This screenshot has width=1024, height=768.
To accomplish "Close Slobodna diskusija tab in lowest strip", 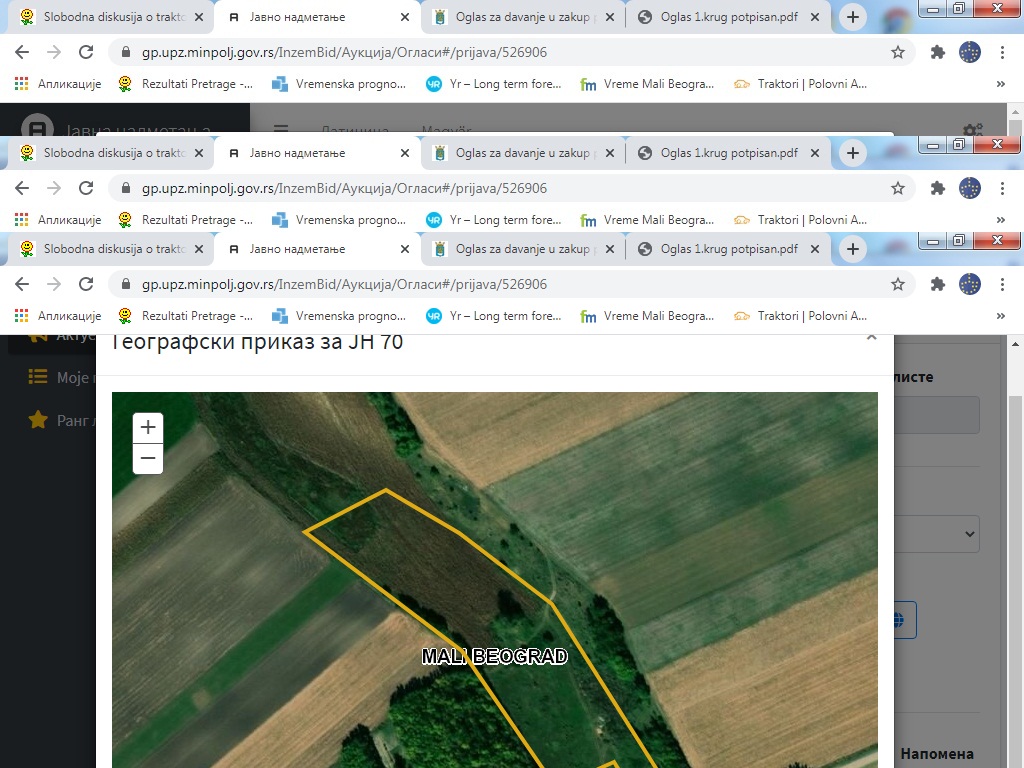I will [x=199, y=249].
